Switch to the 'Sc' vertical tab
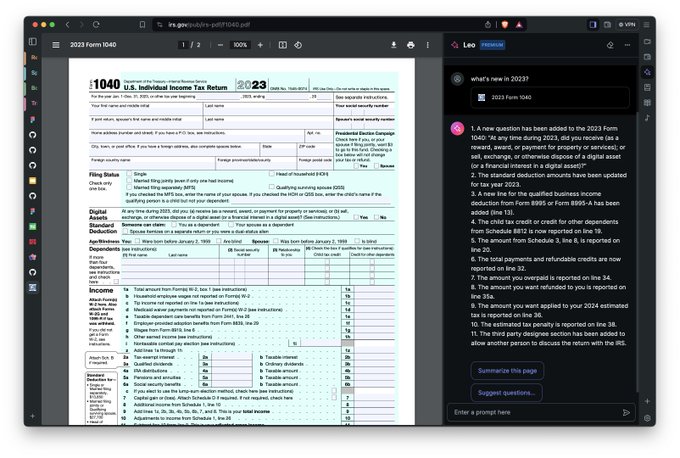 tap(33, 72)
